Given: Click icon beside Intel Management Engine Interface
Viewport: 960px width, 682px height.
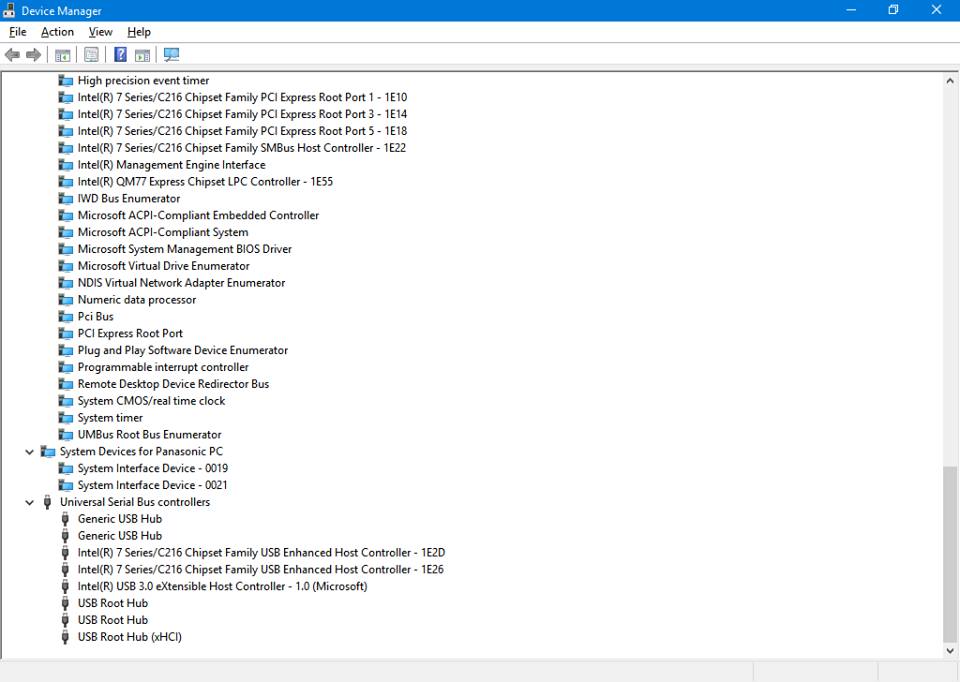Looking at the screenshot, I should click(x=66, y=165).
